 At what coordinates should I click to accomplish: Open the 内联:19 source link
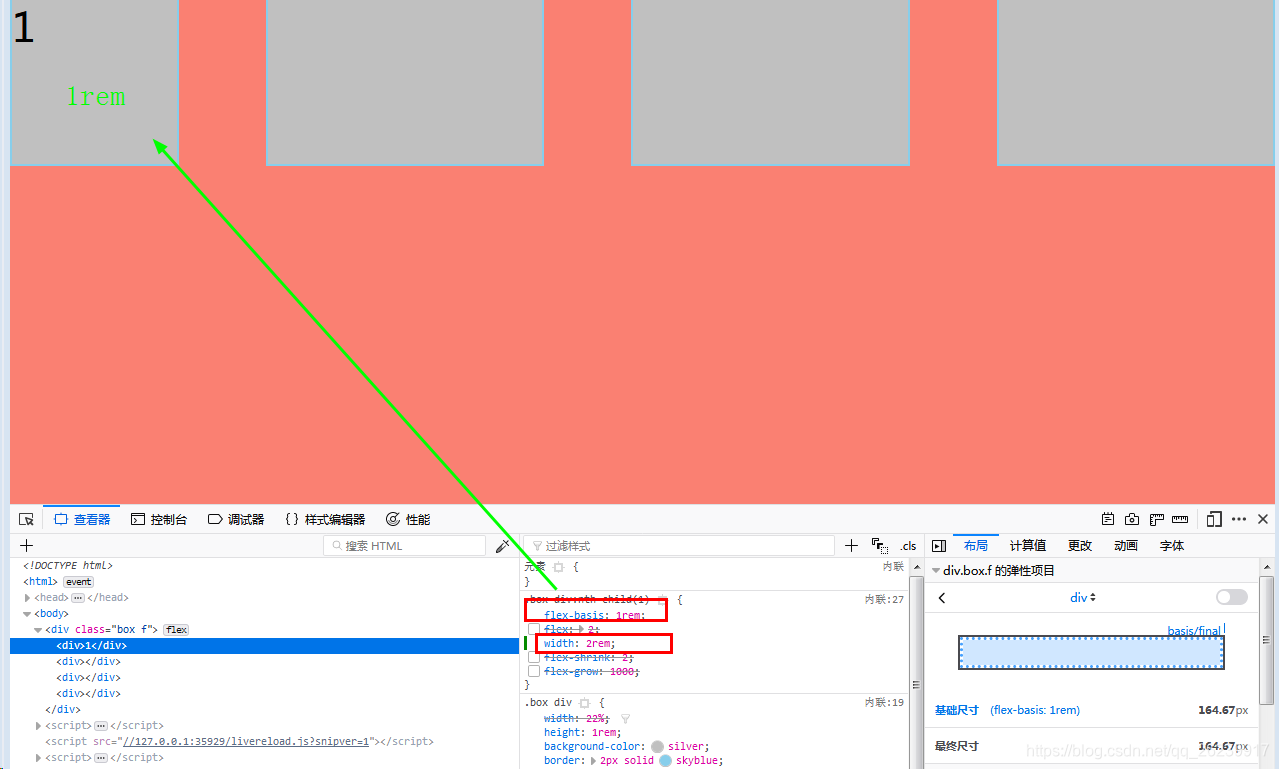pos(884,703)
